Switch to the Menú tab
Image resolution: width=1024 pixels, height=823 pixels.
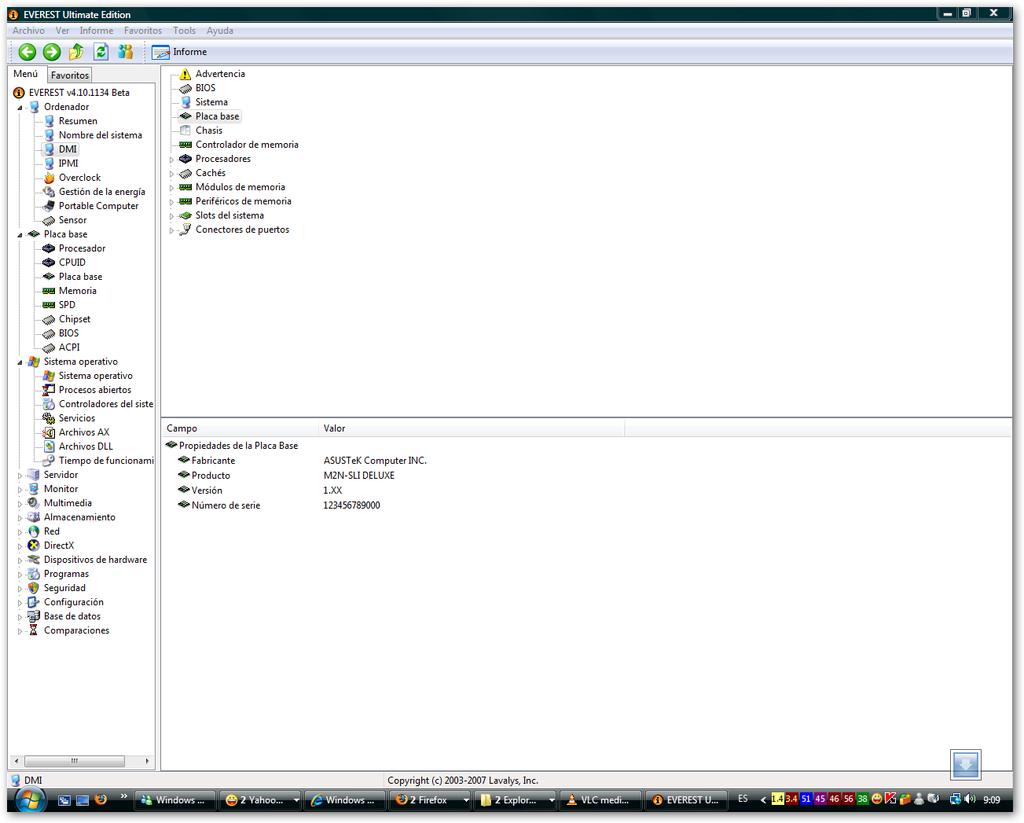[x=26, y=74]
